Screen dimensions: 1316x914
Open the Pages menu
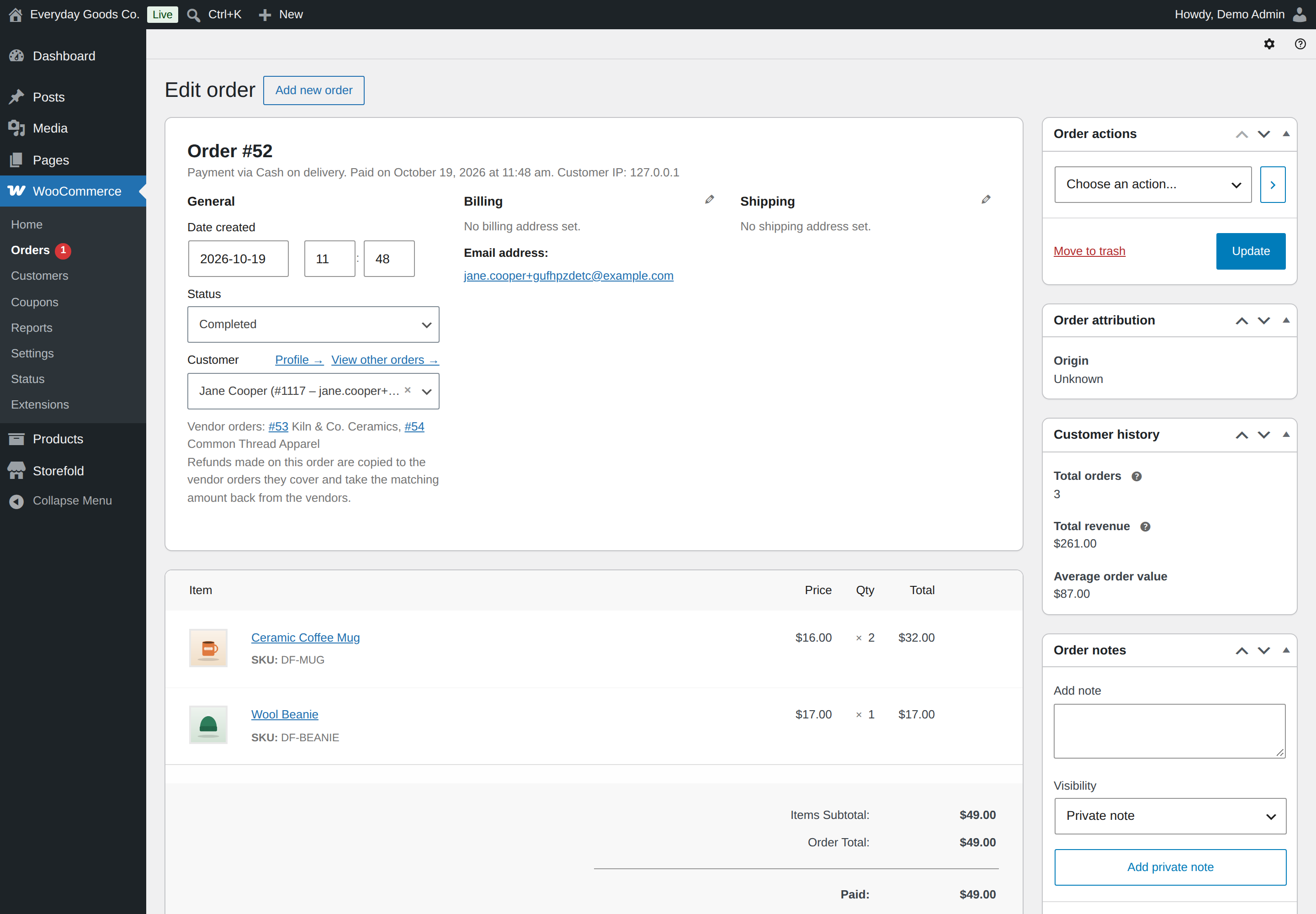(x=73, y=160)
